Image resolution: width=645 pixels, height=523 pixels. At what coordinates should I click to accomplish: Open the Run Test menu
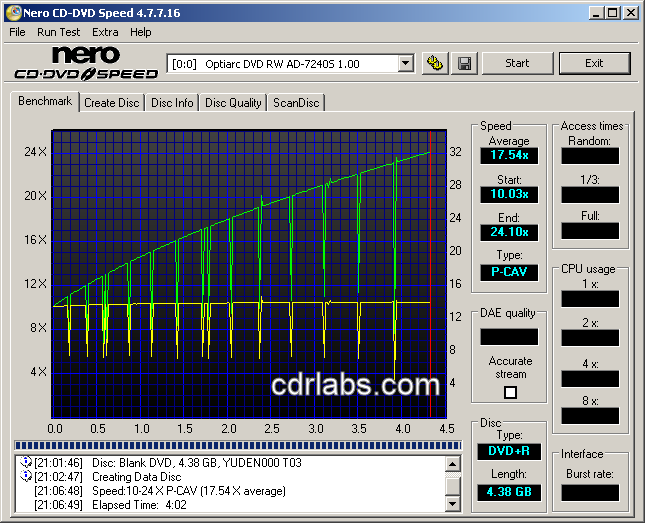pyautogui.click(x=59, y=32)
